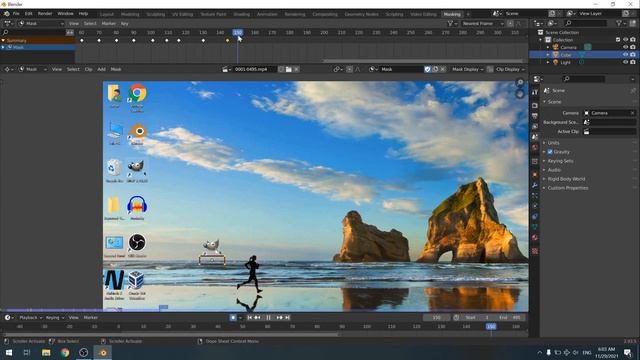The image size is (640, 360).
Task: Click the zoom magnifier gizmo in clip view
Action: pyautogui.click(x=520, y=83)
